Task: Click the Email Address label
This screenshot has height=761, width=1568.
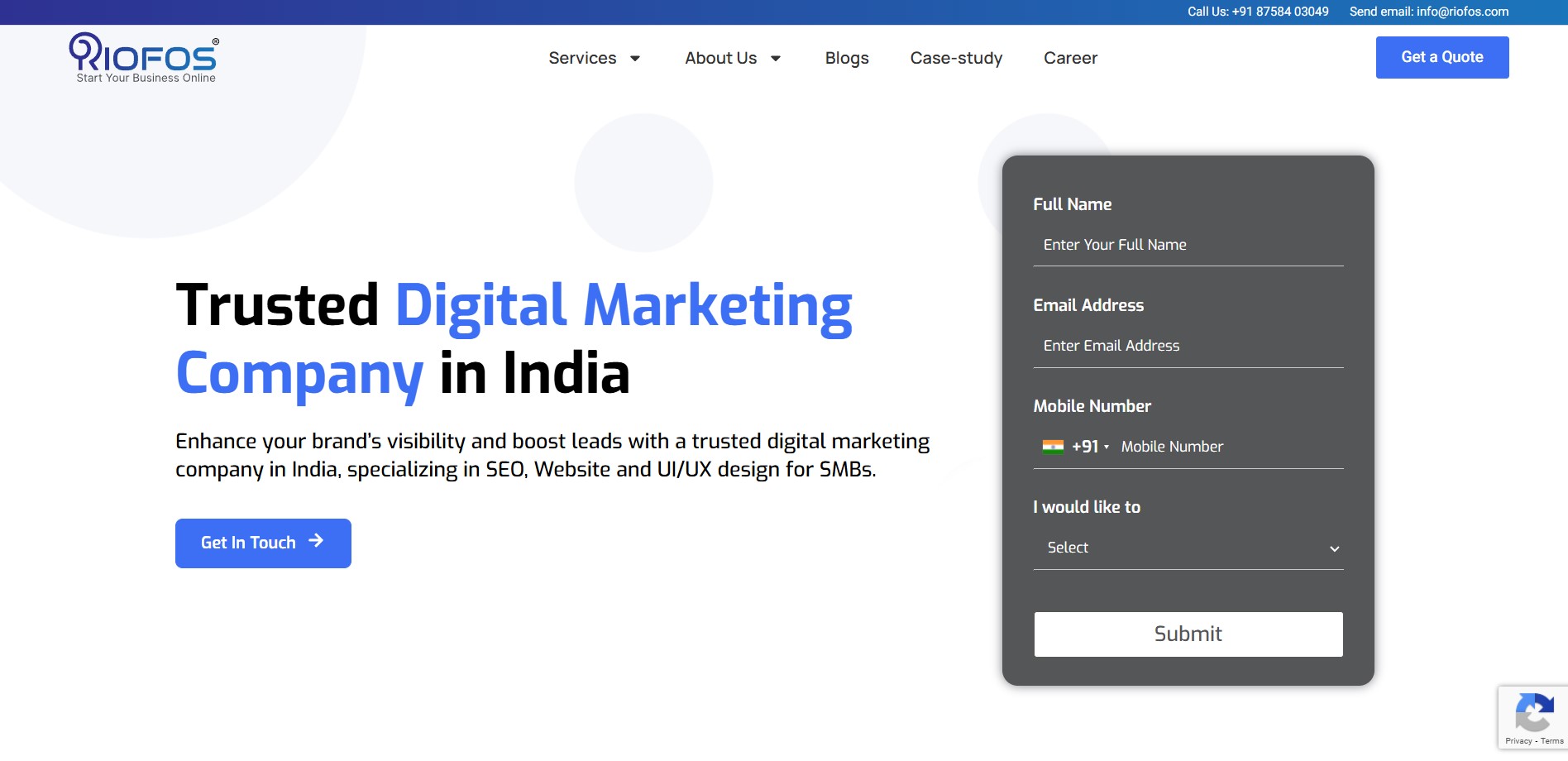Action: coord(1088,305)
